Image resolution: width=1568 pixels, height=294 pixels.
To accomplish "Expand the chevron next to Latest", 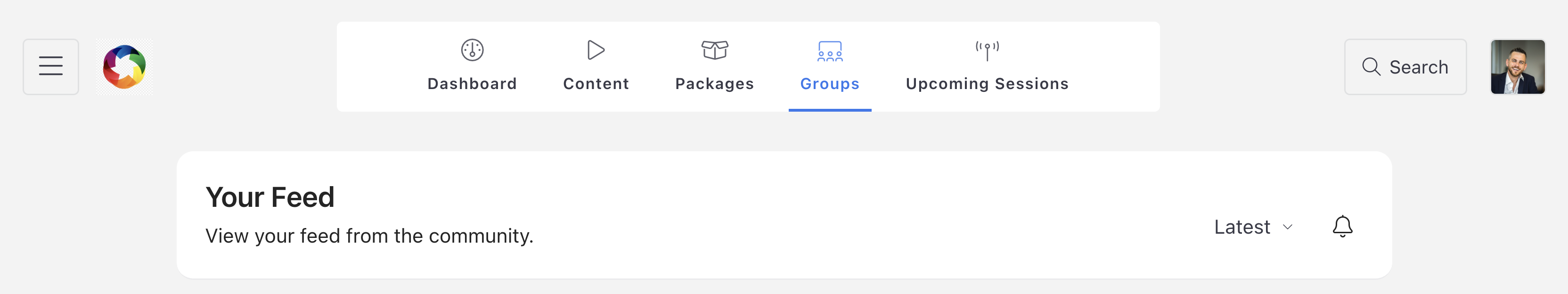I will click(x=1287, y=227).
